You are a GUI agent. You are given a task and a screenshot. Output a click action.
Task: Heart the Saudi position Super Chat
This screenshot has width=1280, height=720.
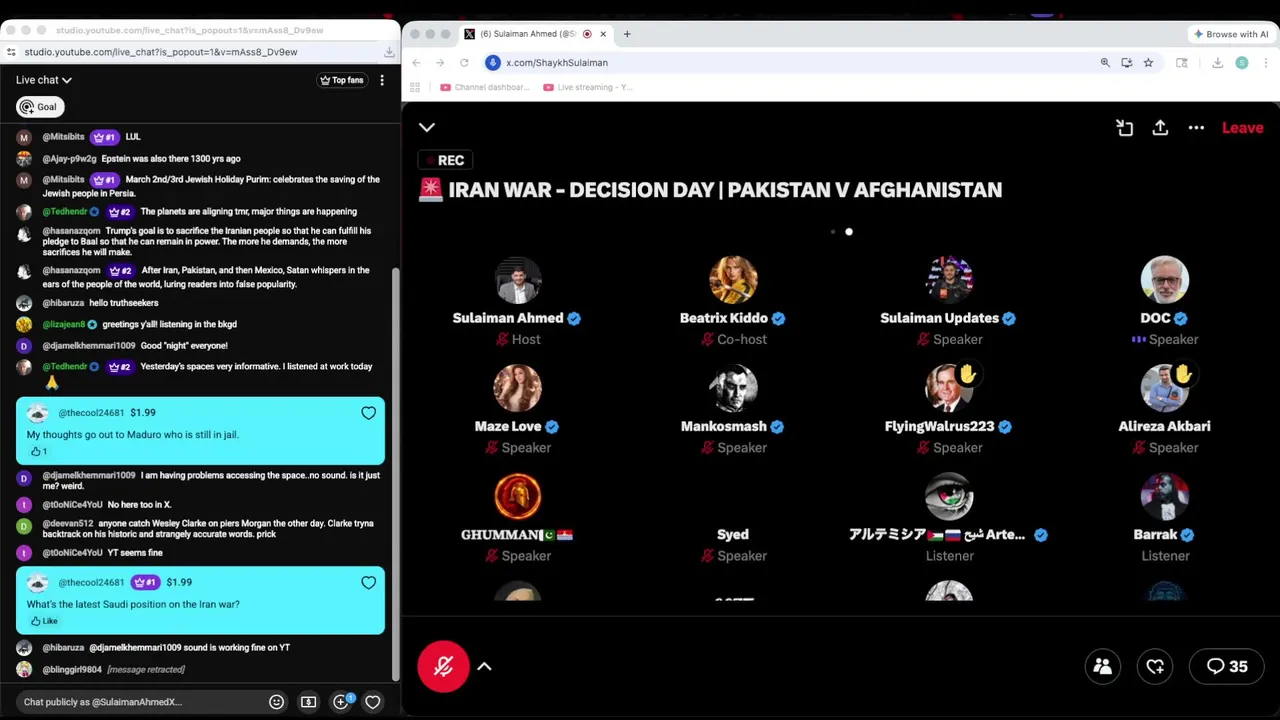pos(369,583)
